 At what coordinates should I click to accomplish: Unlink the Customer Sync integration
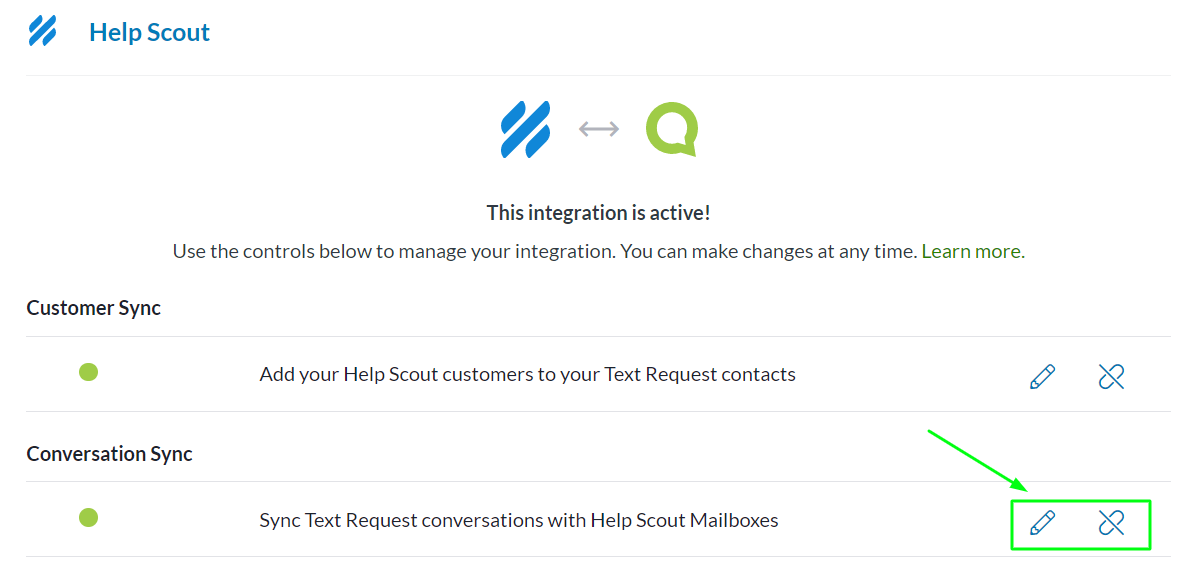pos(1111,377)
